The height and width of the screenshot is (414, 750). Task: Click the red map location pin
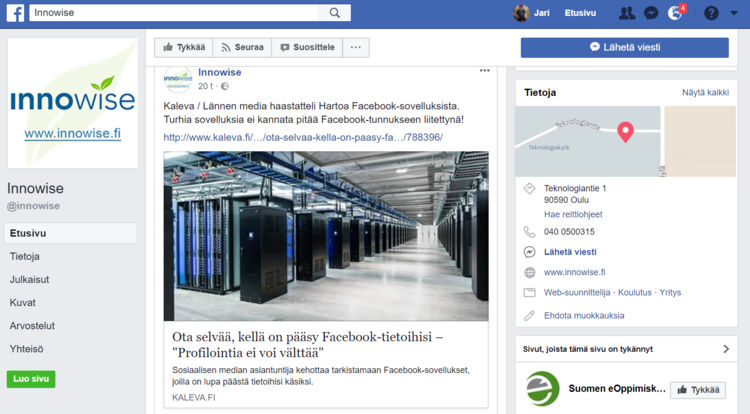pyautogui.click(x=626, y=131)
